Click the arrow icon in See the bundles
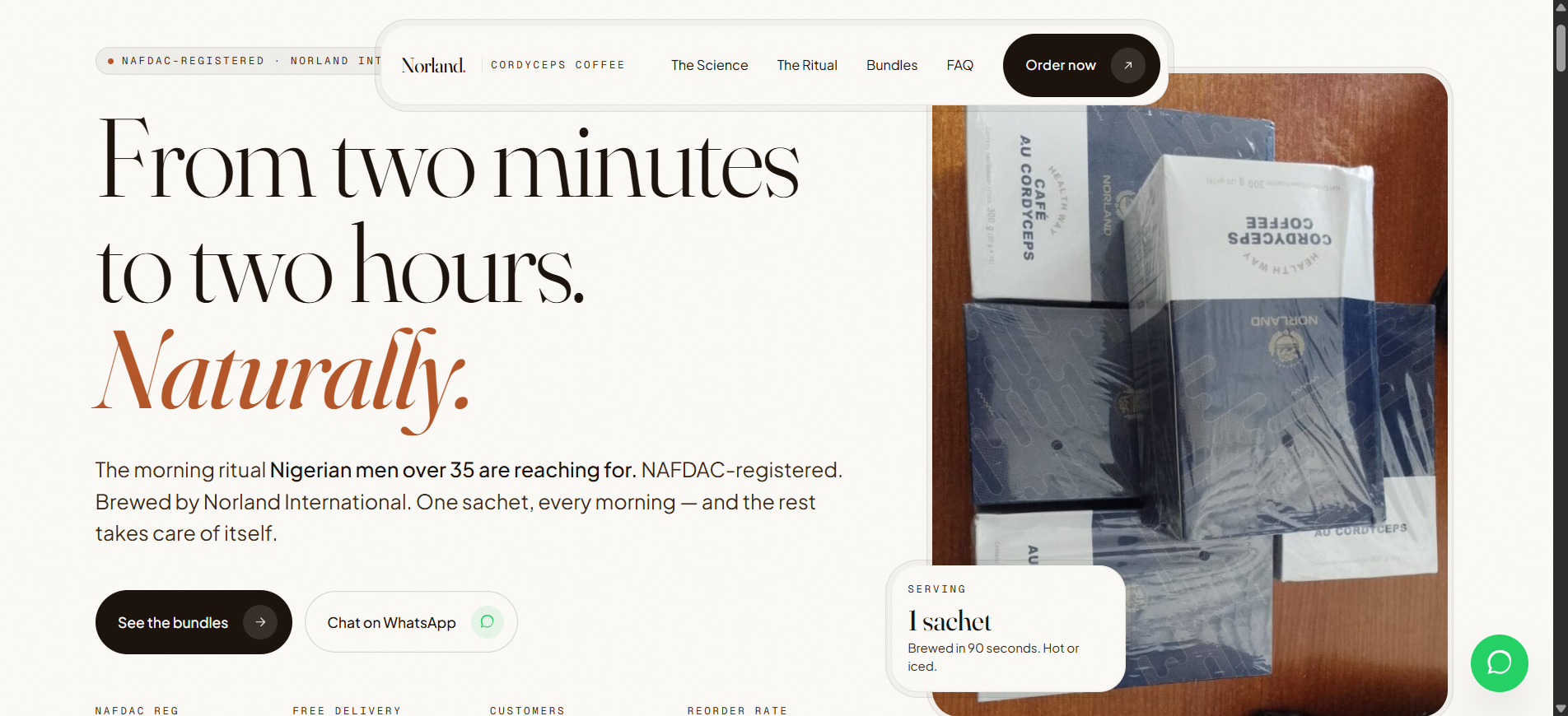 tap(260, 622)
